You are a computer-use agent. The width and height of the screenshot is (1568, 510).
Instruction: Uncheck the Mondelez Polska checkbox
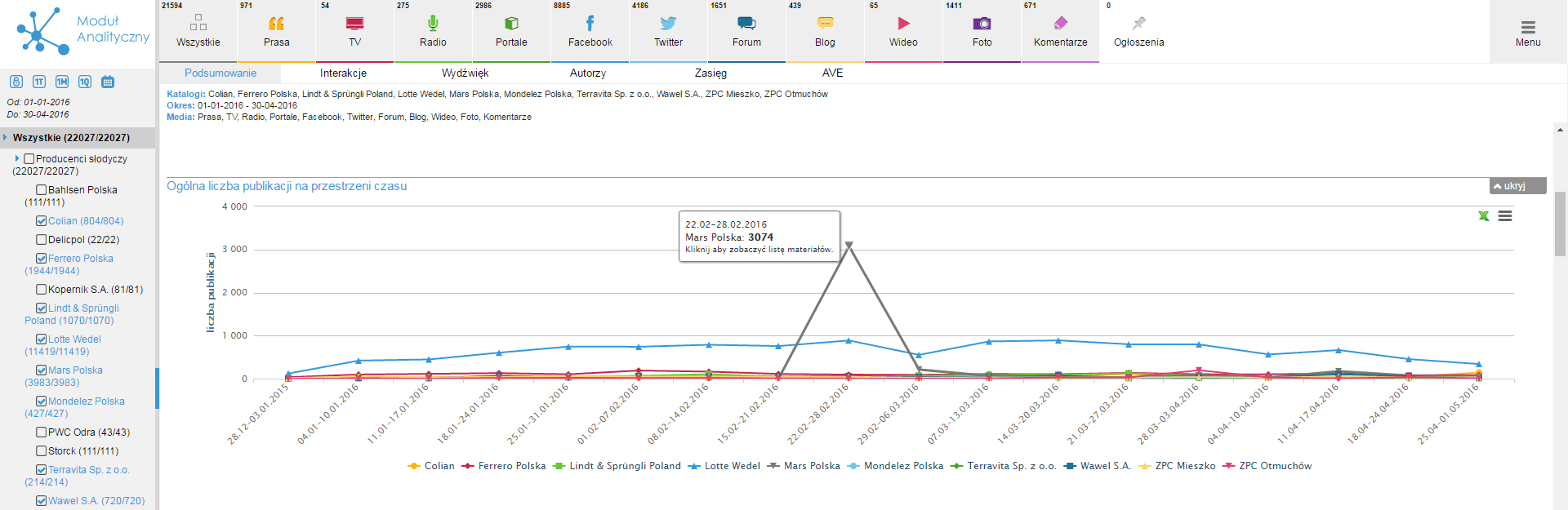click(x=41, y=401)
